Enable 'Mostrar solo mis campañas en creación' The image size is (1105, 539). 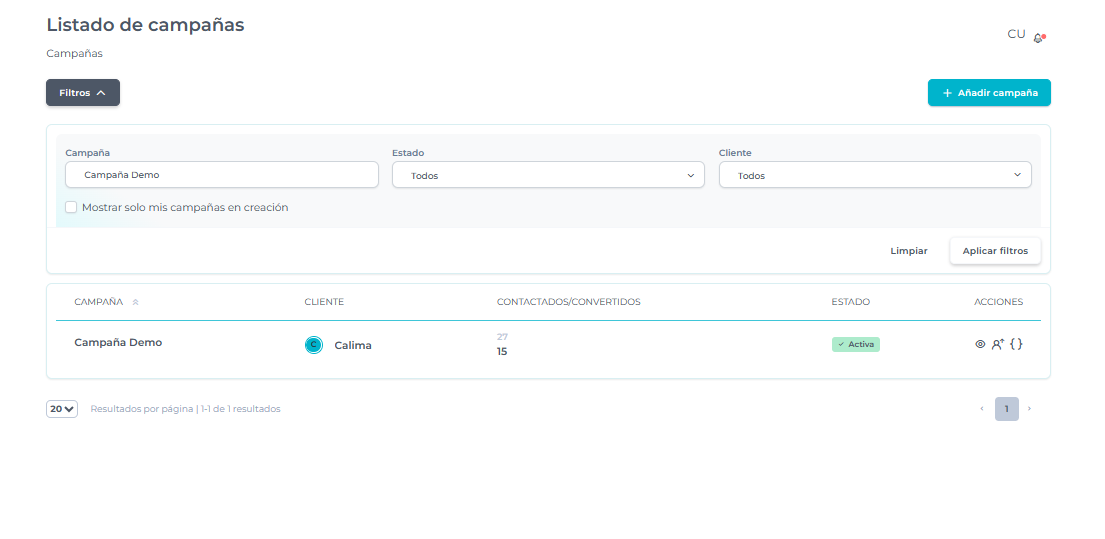click(71, 207)
